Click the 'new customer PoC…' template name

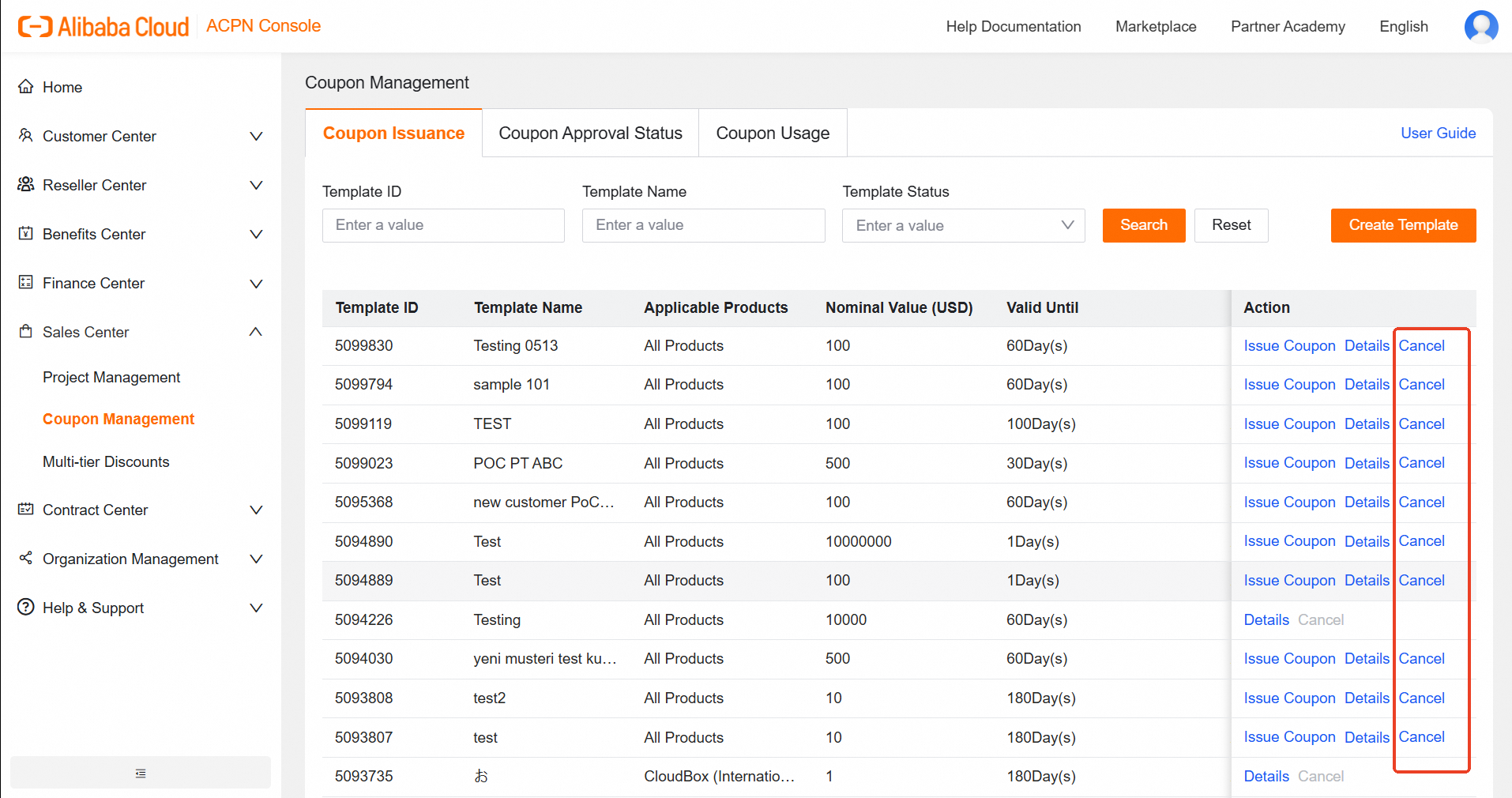point(543,502)
